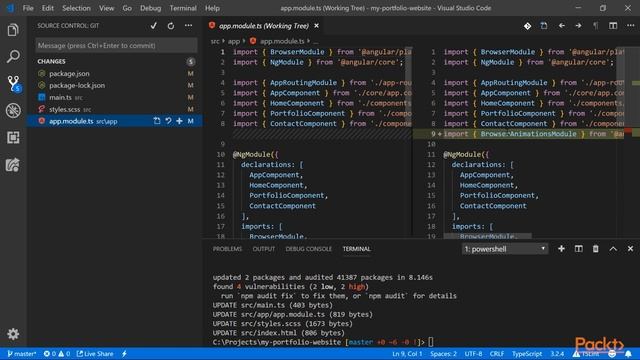
Task: Select package-lock.json in changes list
Action: point(114,85)
